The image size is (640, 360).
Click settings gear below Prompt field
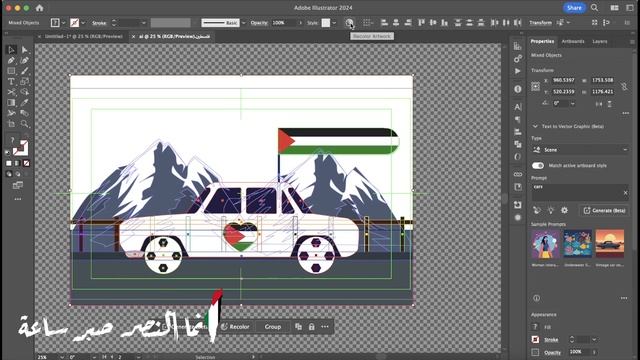(x=564, y=210)
